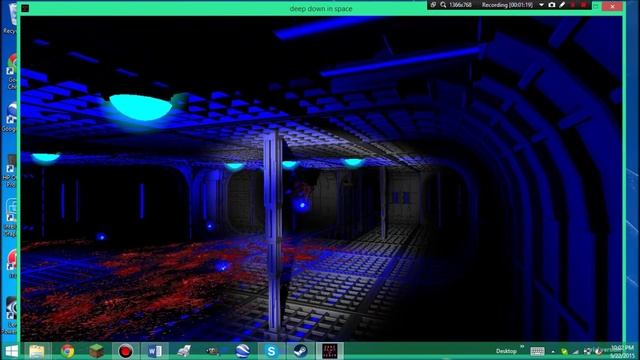Stop recording with the rightmost red button

click(x=584, y=5)
